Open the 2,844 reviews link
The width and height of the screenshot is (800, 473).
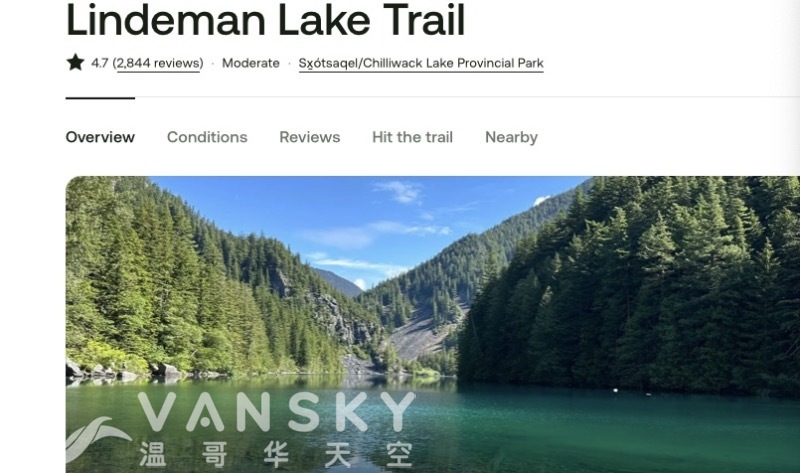159,63
